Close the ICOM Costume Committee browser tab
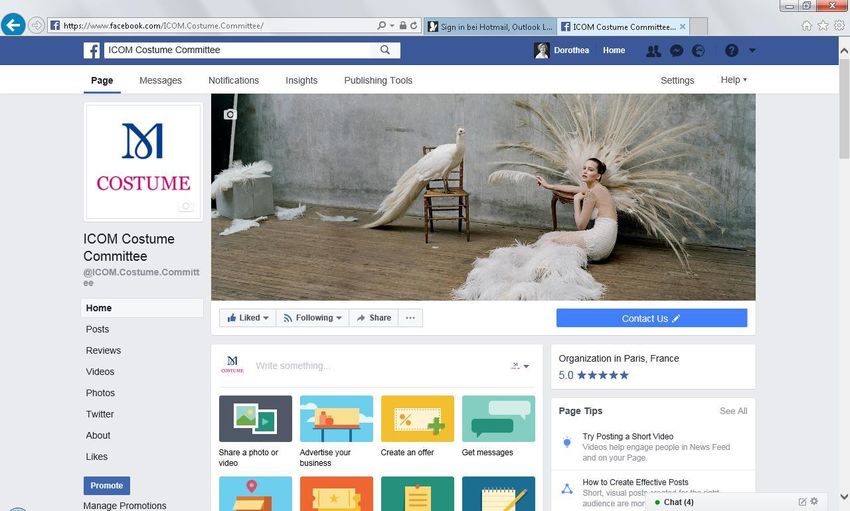The image size is (850, 511). tap(682, 27)
